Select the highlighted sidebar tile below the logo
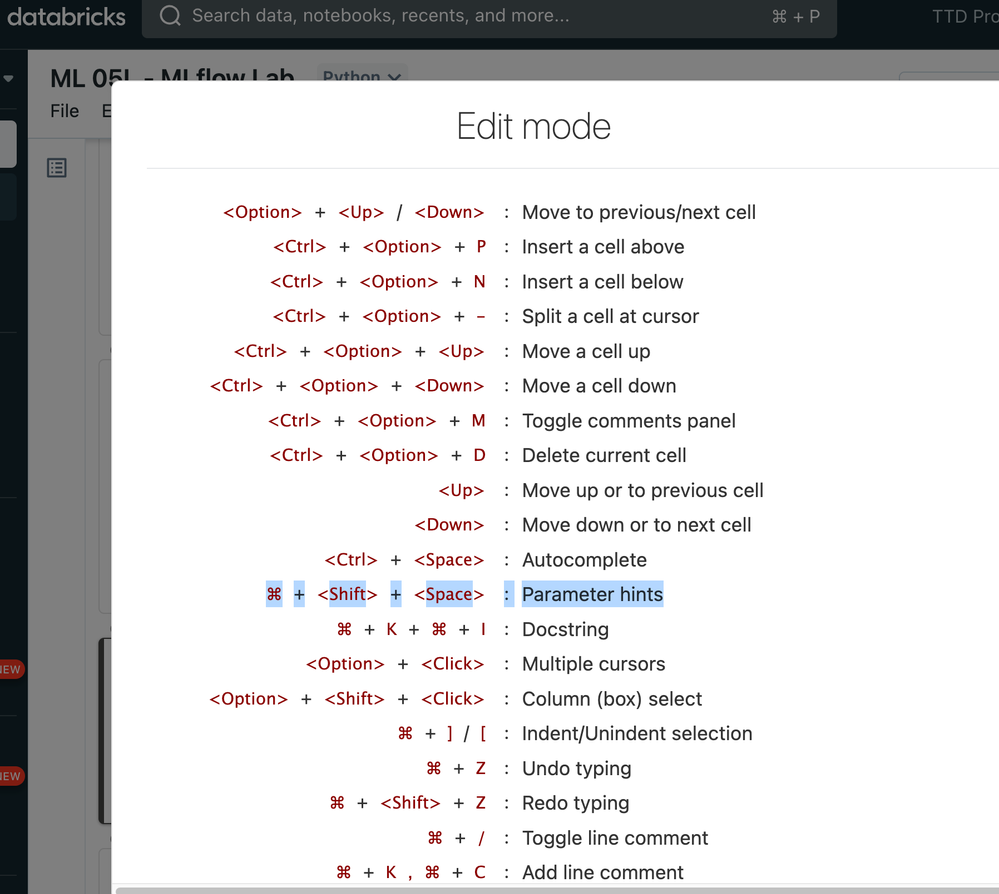Image resolution: width=999 pixels, height=894 pixels. pyautogui.click(x=5, y=143)
